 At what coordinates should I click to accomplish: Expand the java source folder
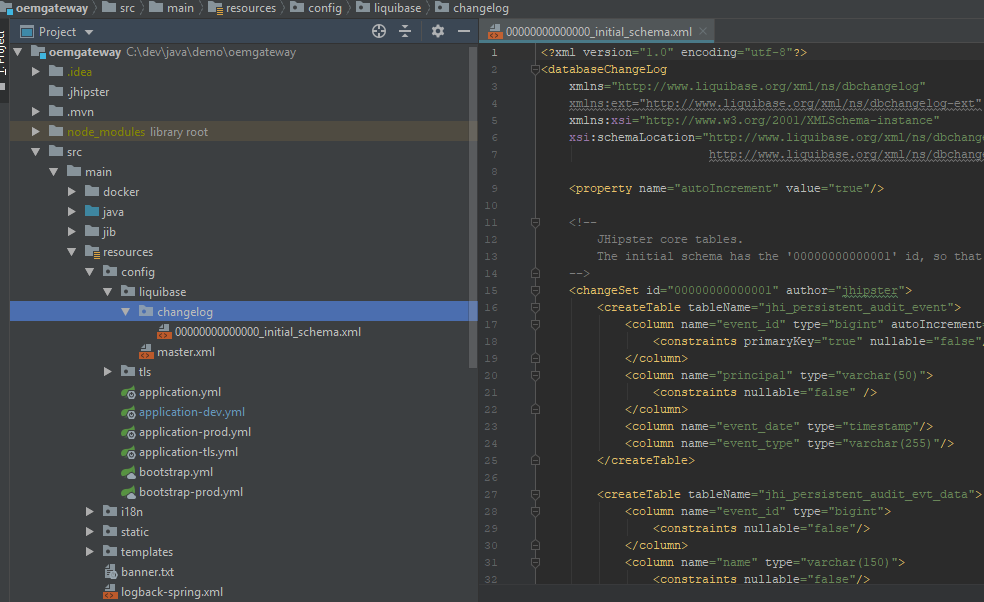click(x=72, y=212)
